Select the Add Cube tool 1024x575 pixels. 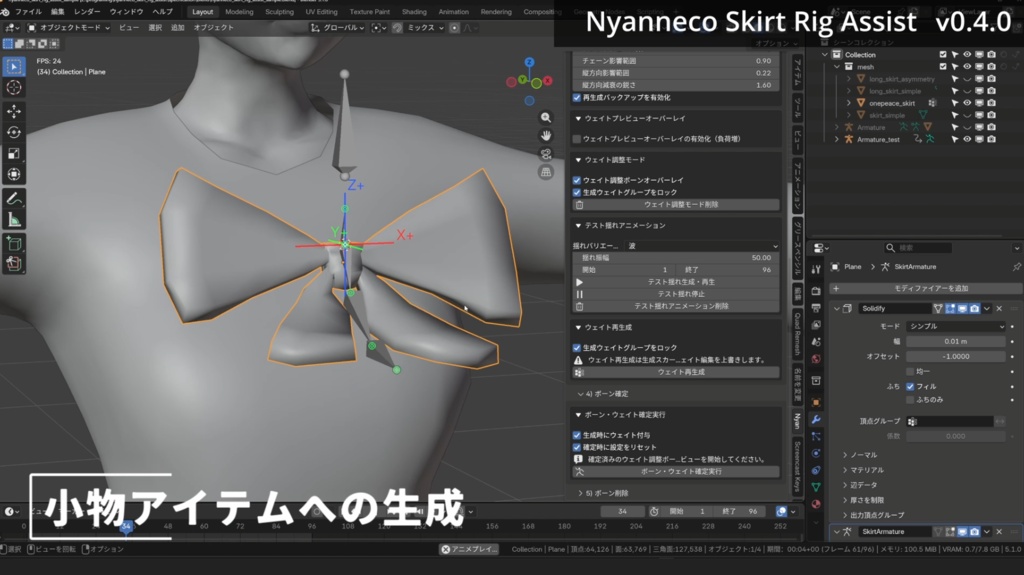[x=14, y=244]
